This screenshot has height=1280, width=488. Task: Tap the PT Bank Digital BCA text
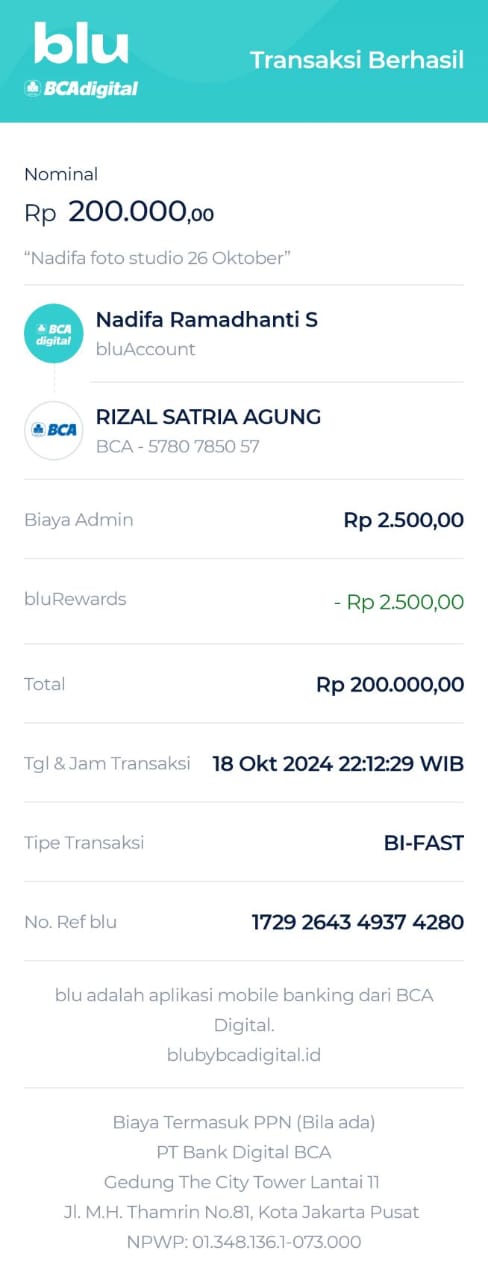click(x=244, y=1152)
